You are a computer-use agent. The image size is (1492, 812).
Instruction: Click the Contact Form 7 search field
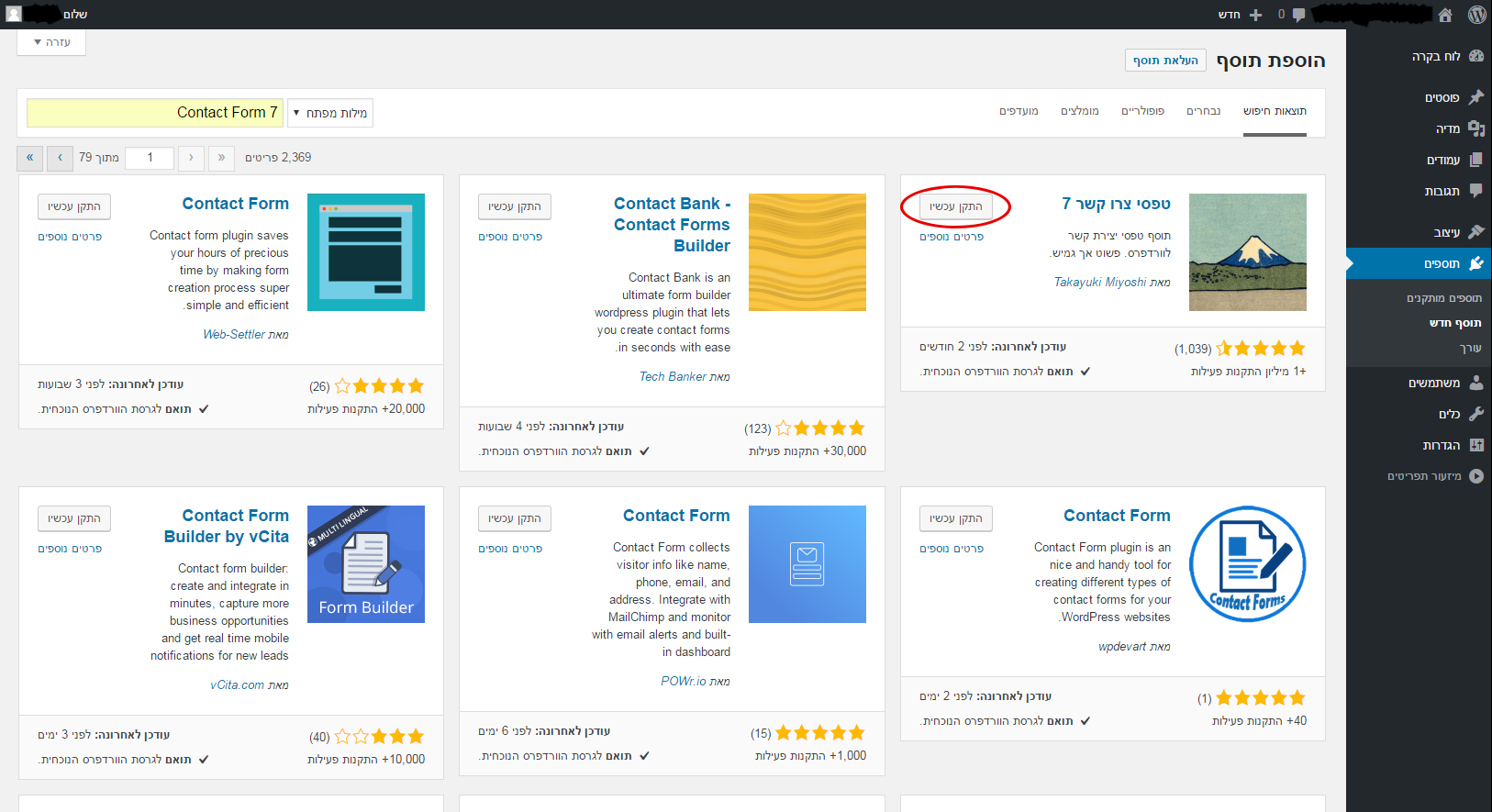coord(154,113)
